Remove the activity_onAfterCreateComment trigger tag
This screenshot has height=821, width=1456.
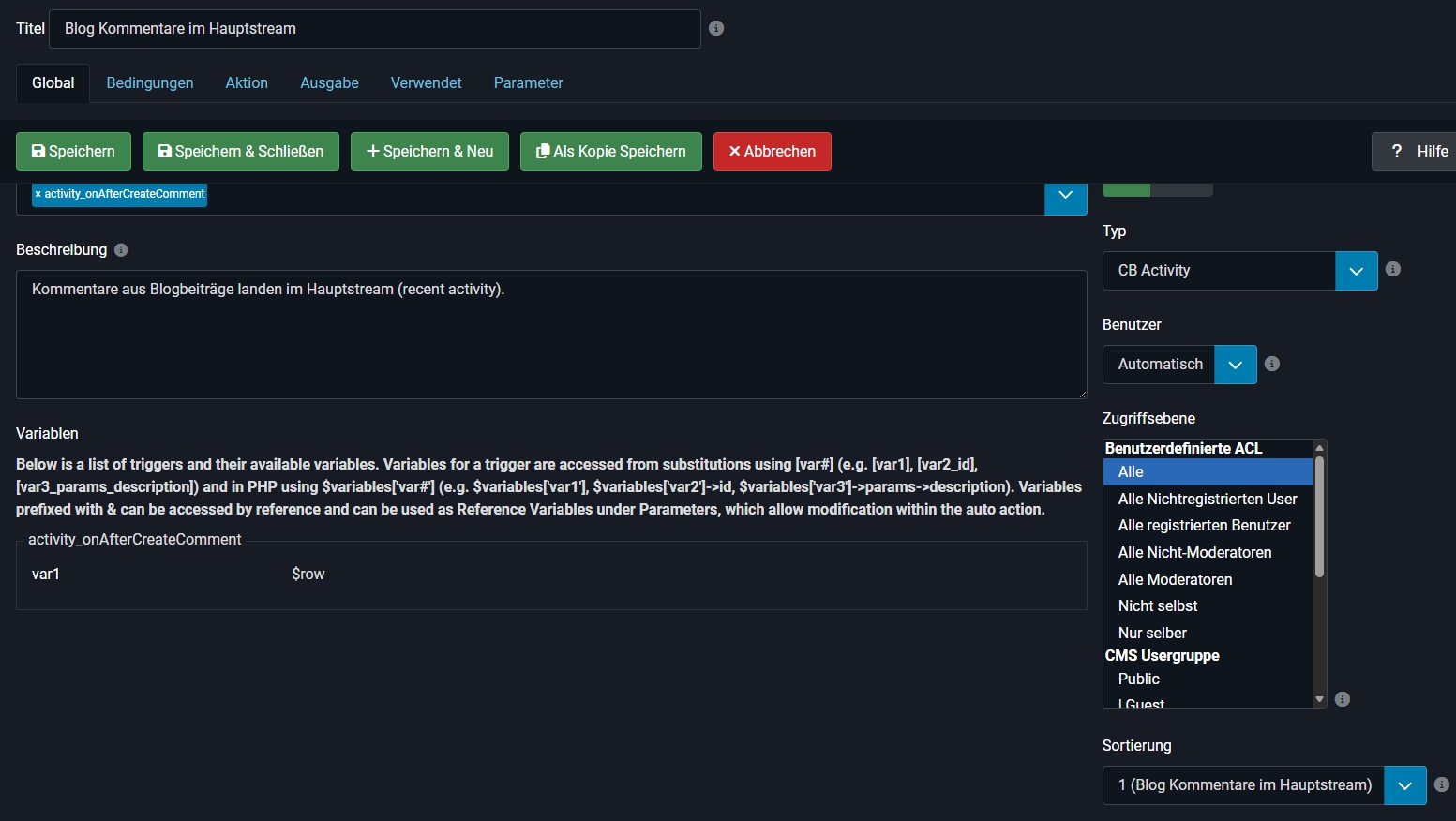[38, 194]
